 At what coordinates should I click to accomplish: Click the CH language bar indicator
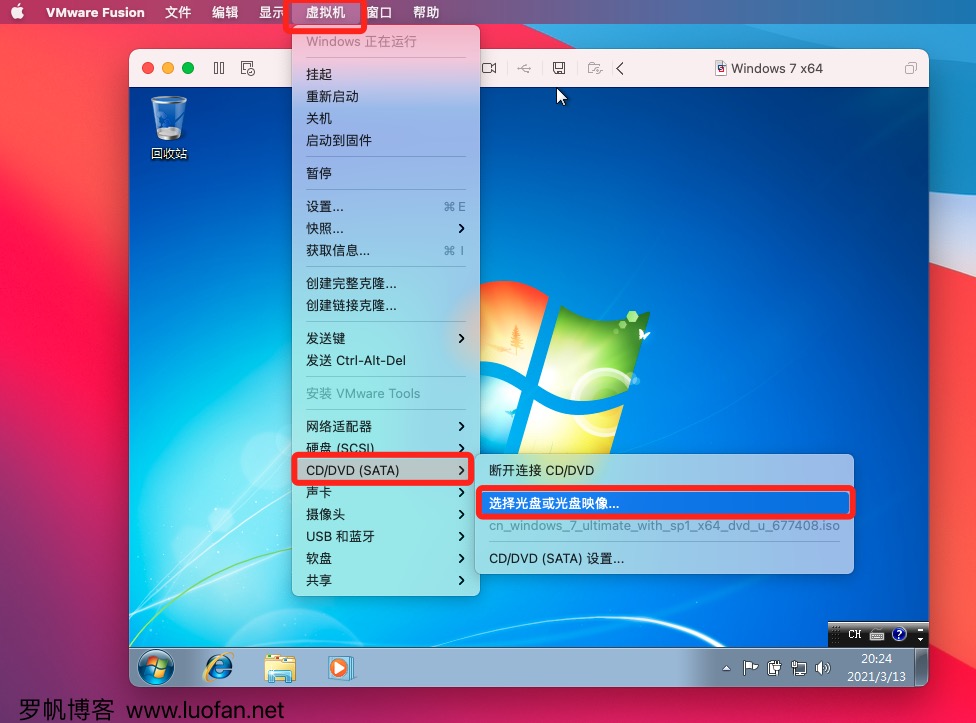click(x=855, y=634)
